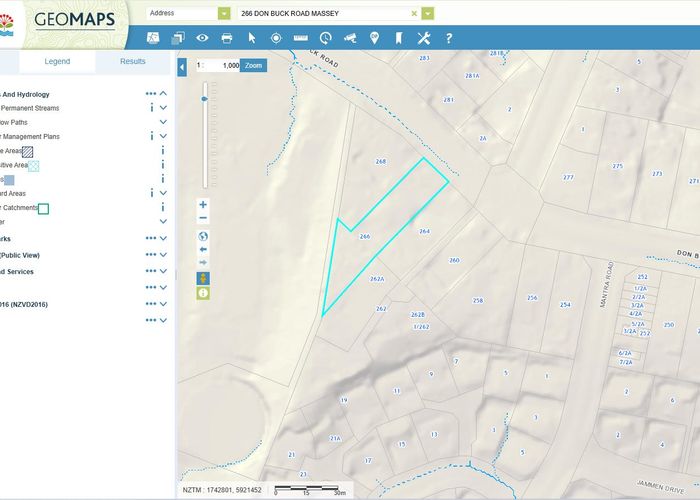The width and height of the screenshot is (700, 500).
Task: Open the ruler measure tool
Action: 300,38
